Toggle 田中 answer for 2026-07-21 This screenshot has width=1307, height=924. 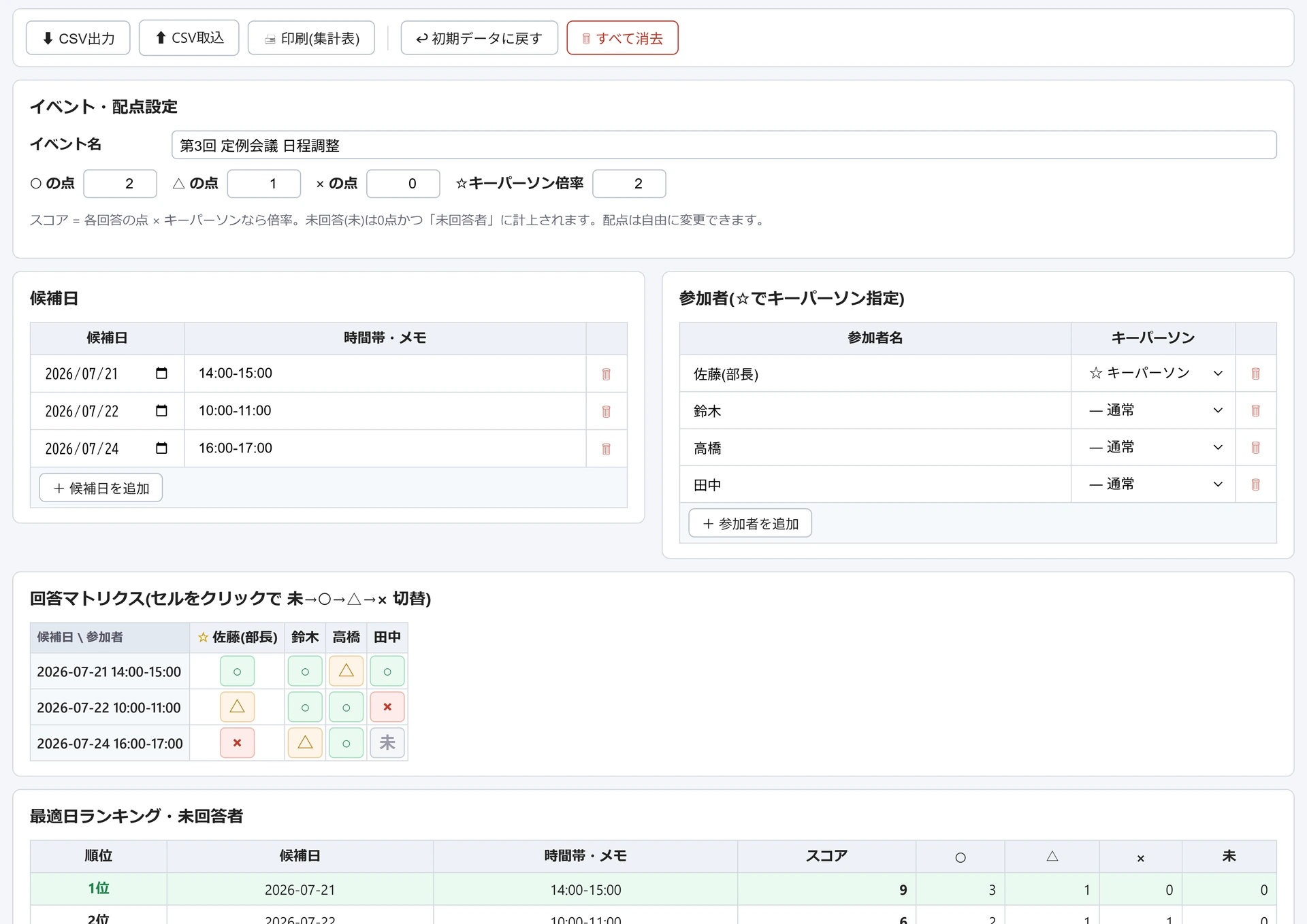pyautogui.click(x=387, y=672)
